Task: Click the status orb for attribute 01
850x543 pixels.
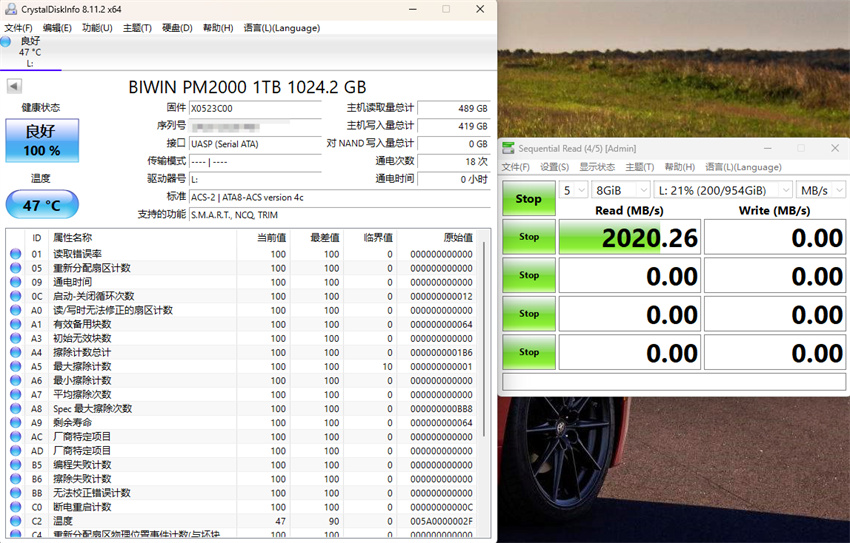Action: [x=16, y=254]
